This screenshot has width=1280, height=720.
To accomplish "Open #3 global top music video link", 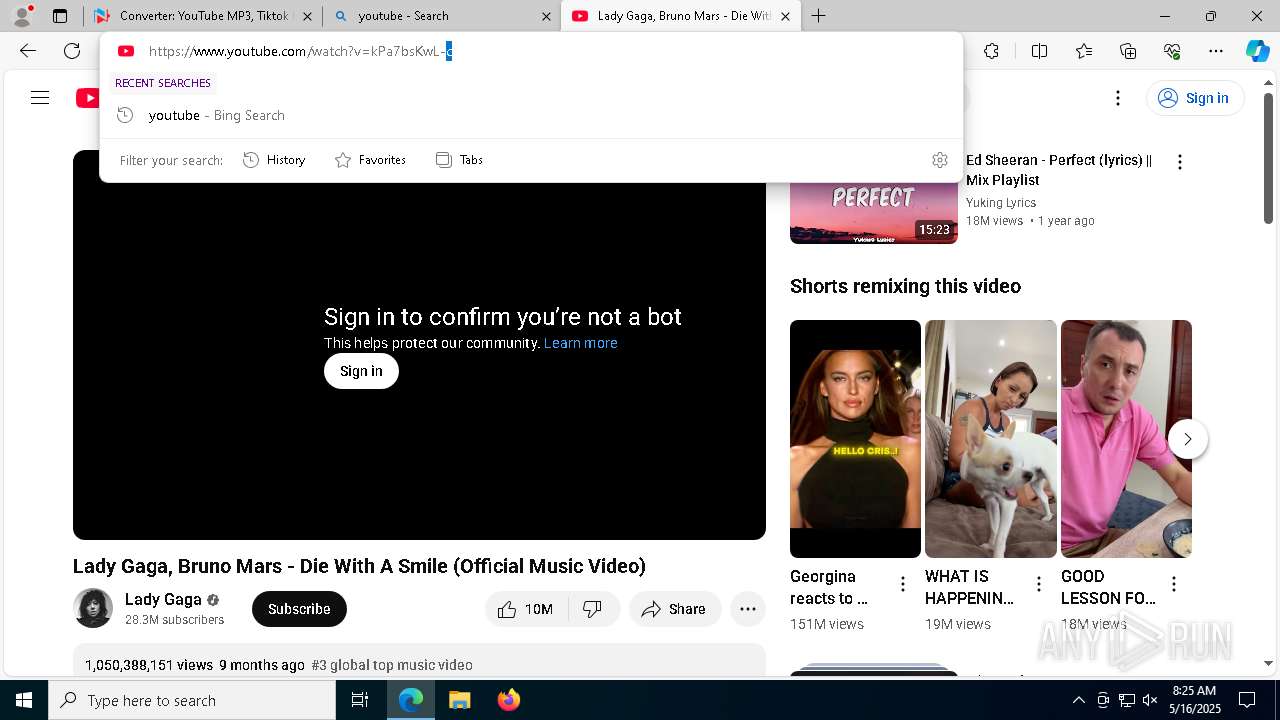I will (392, 665).
